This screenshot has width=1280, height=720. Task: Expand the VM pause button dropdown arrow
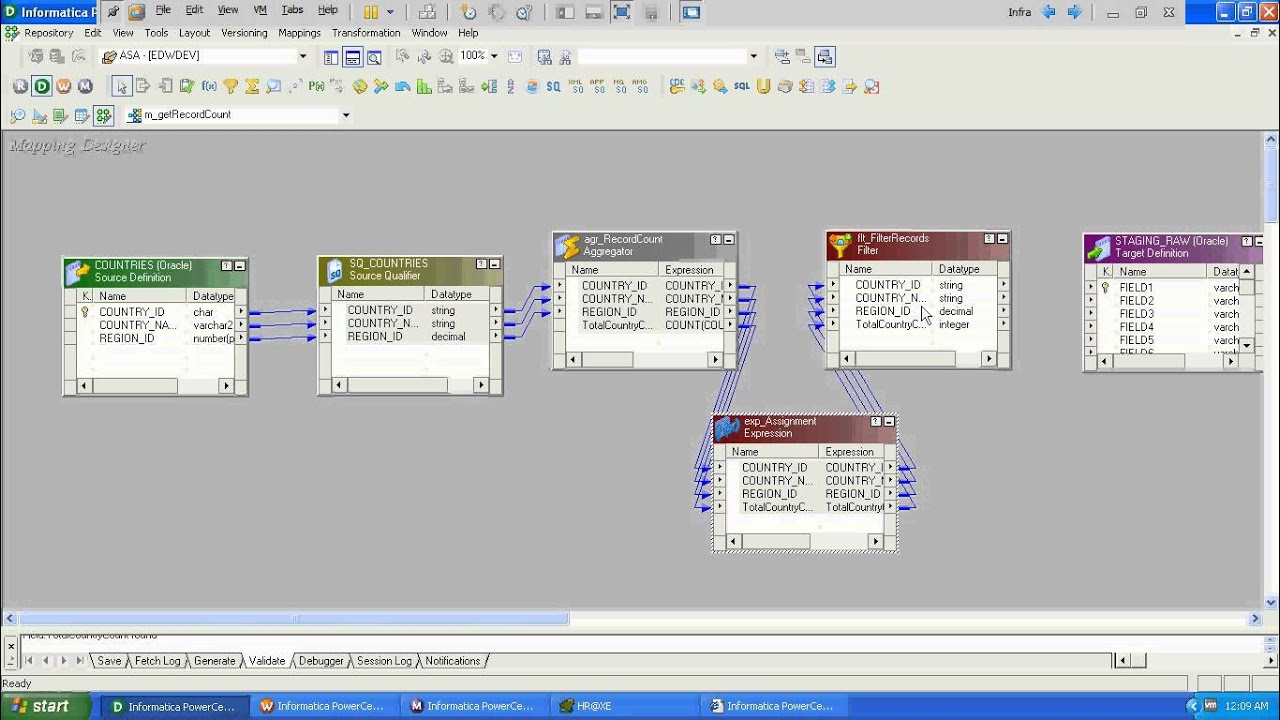[390, 12]
